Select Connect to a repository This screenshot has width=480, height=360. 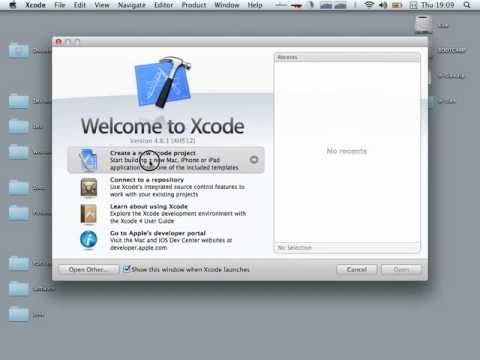(166, 187)
